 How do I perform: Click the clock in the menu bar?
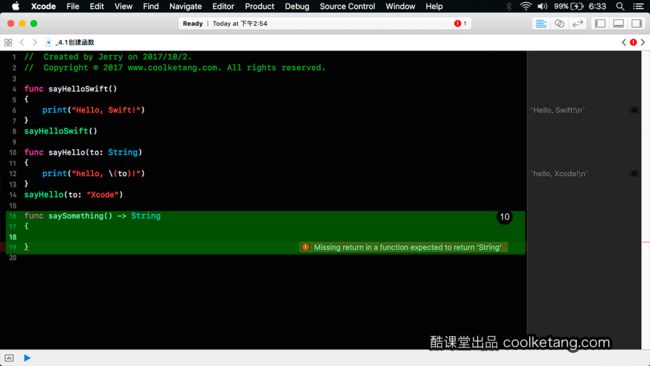[x=597, y=6]
